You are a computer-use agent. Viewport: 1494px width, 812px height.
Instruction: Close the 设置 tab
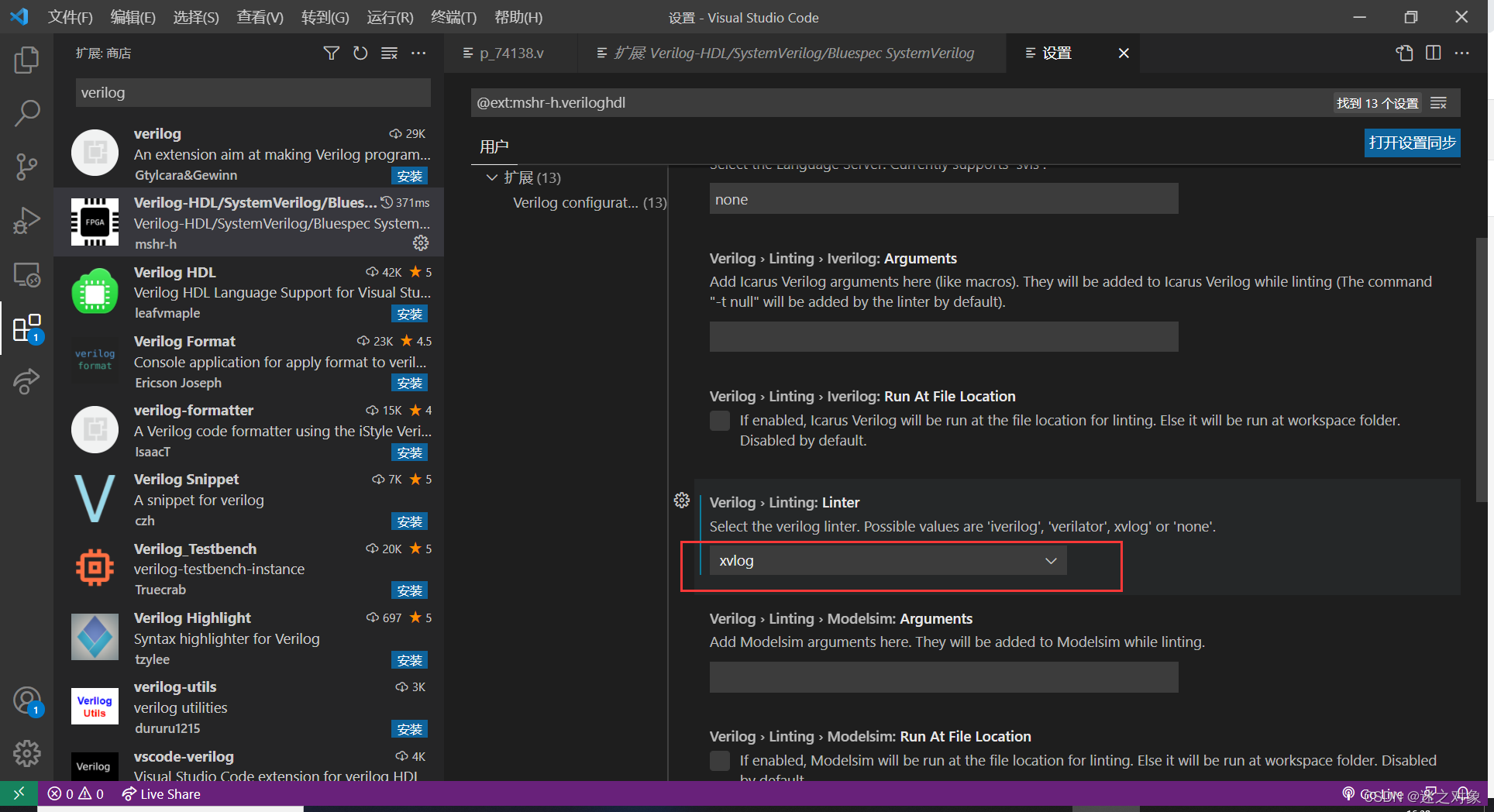tap(1124, 53)
